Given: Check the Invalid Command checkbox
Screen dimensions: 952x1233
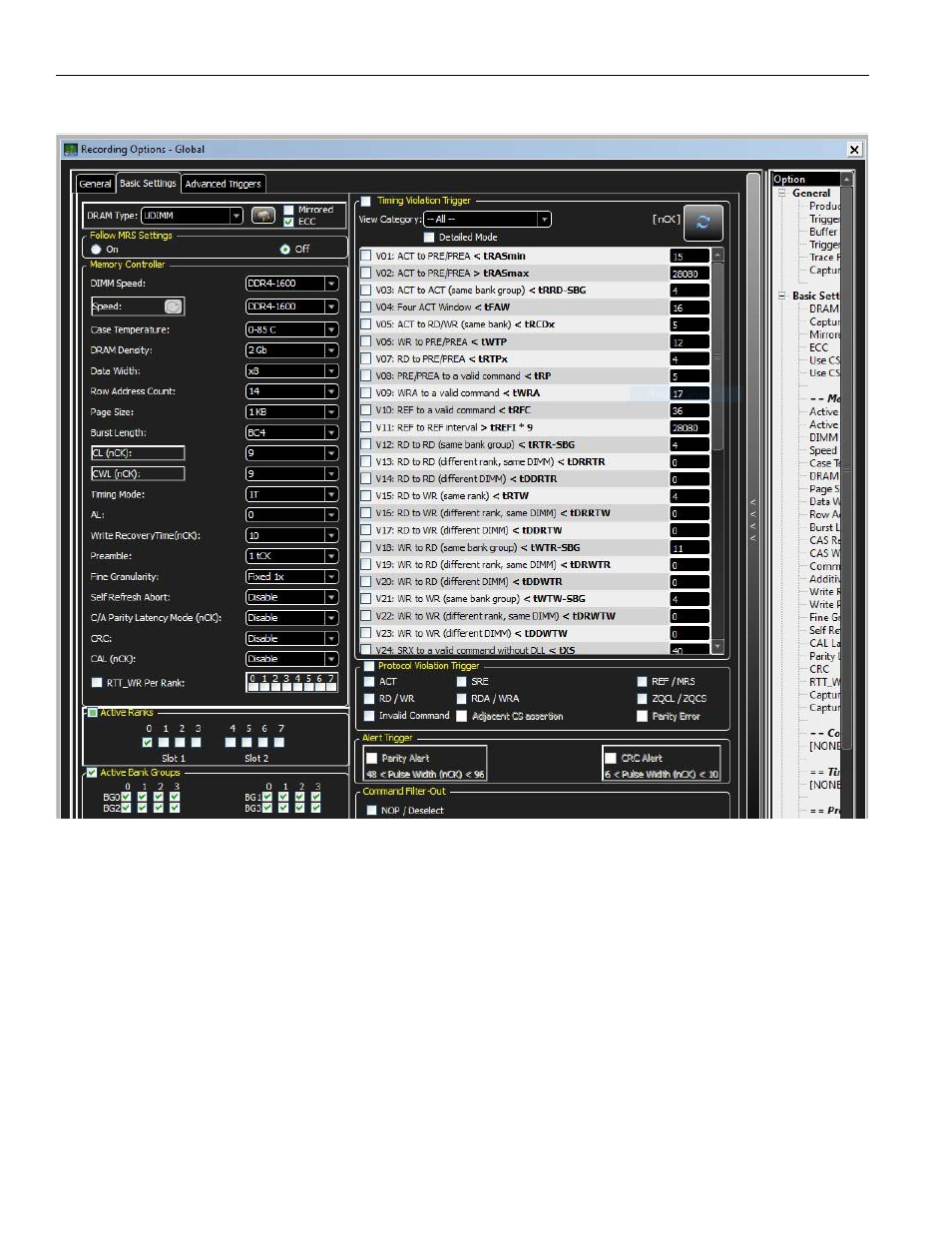Looking at the screenshot, I should pos(369,716).
